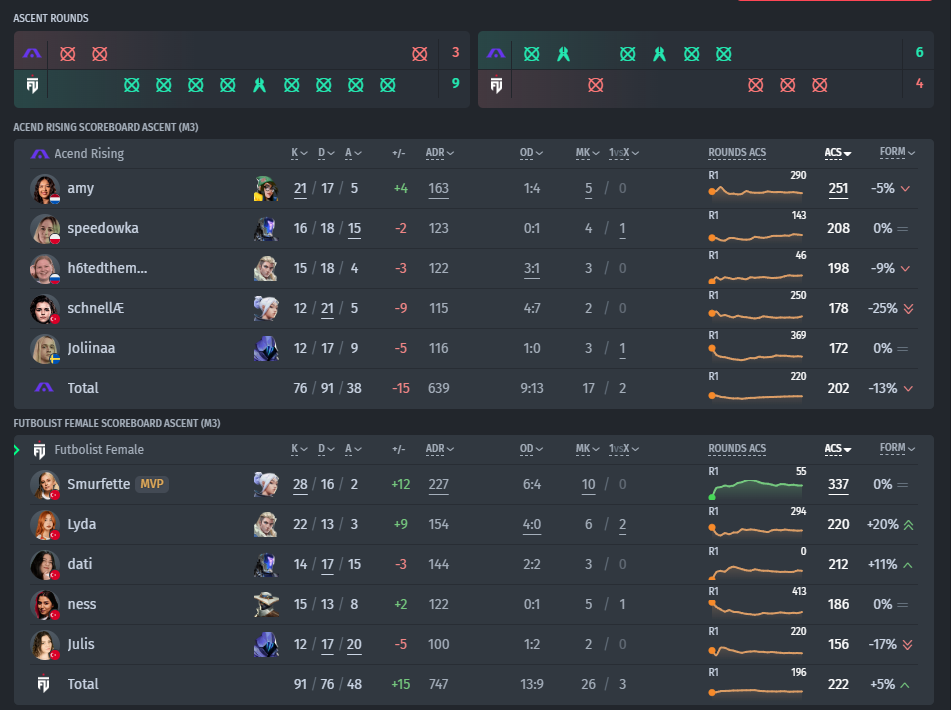Sort Acend Rising table by kills (K)

tap(300, 153)
